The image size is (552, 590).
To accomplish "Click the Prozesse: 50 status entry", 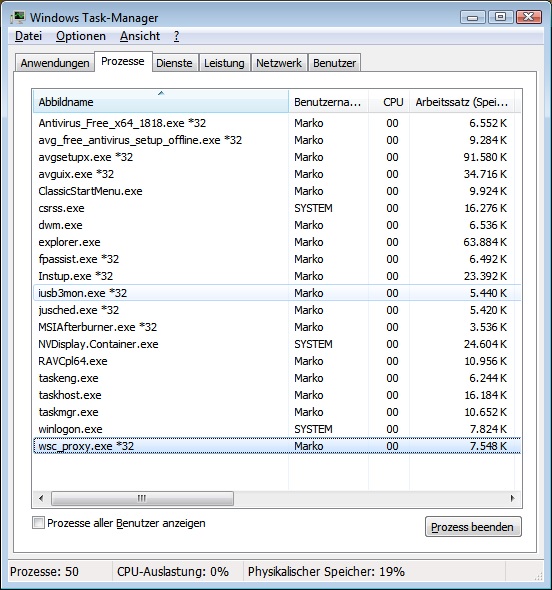I will click(x=44, y=572).
